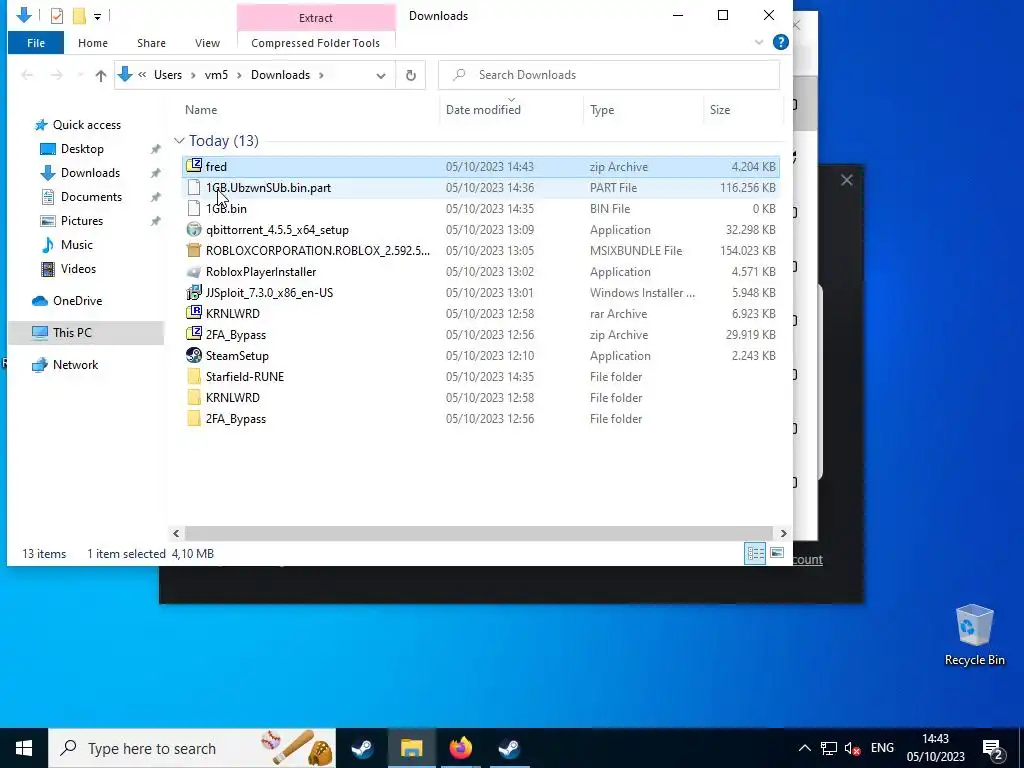1024x768 pixels.
Task: Open the File menu tab
Action: 36,43
